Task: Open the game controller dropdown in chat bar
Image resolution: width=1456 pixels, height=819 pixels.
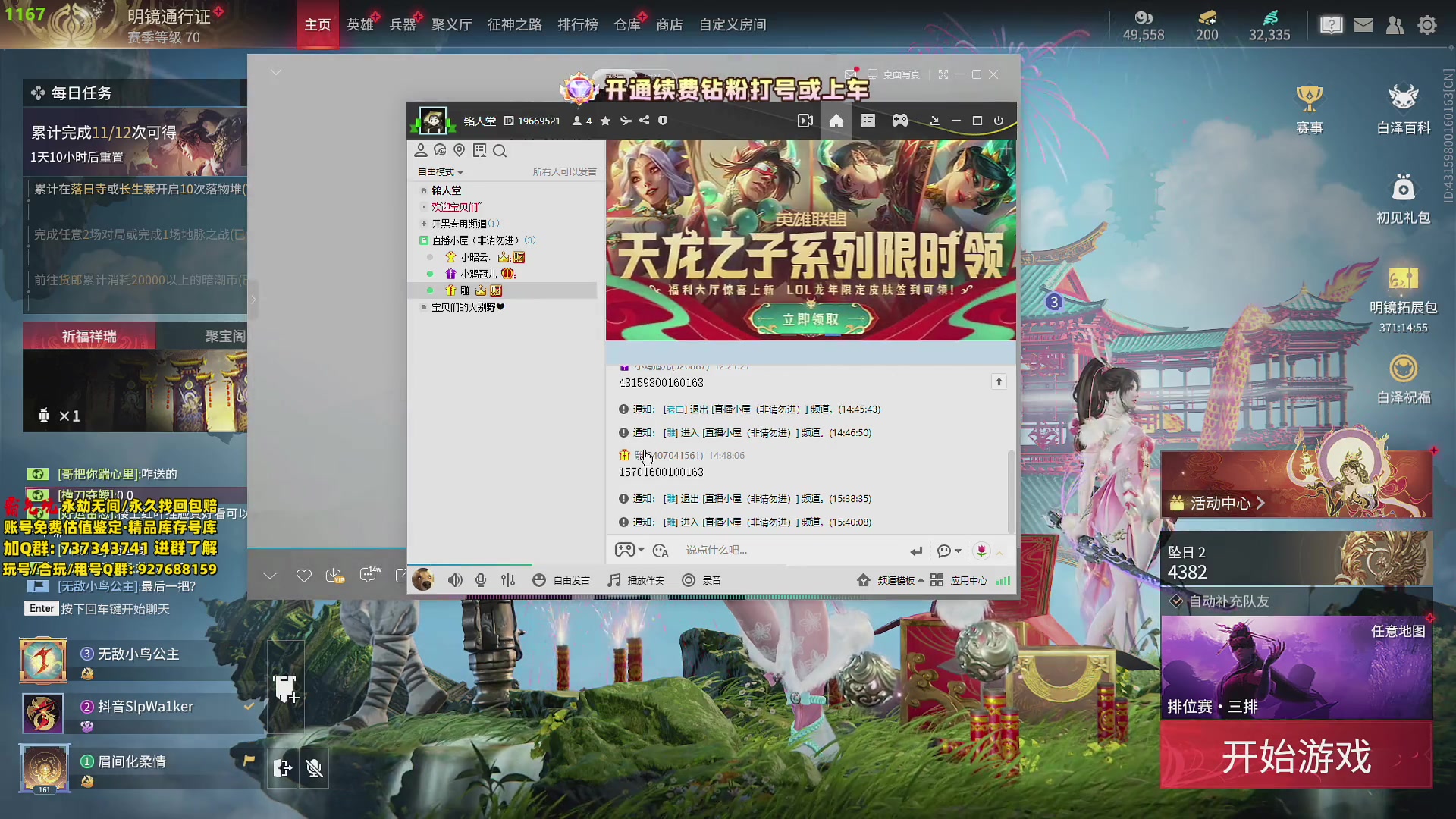Action: [629, 551]
